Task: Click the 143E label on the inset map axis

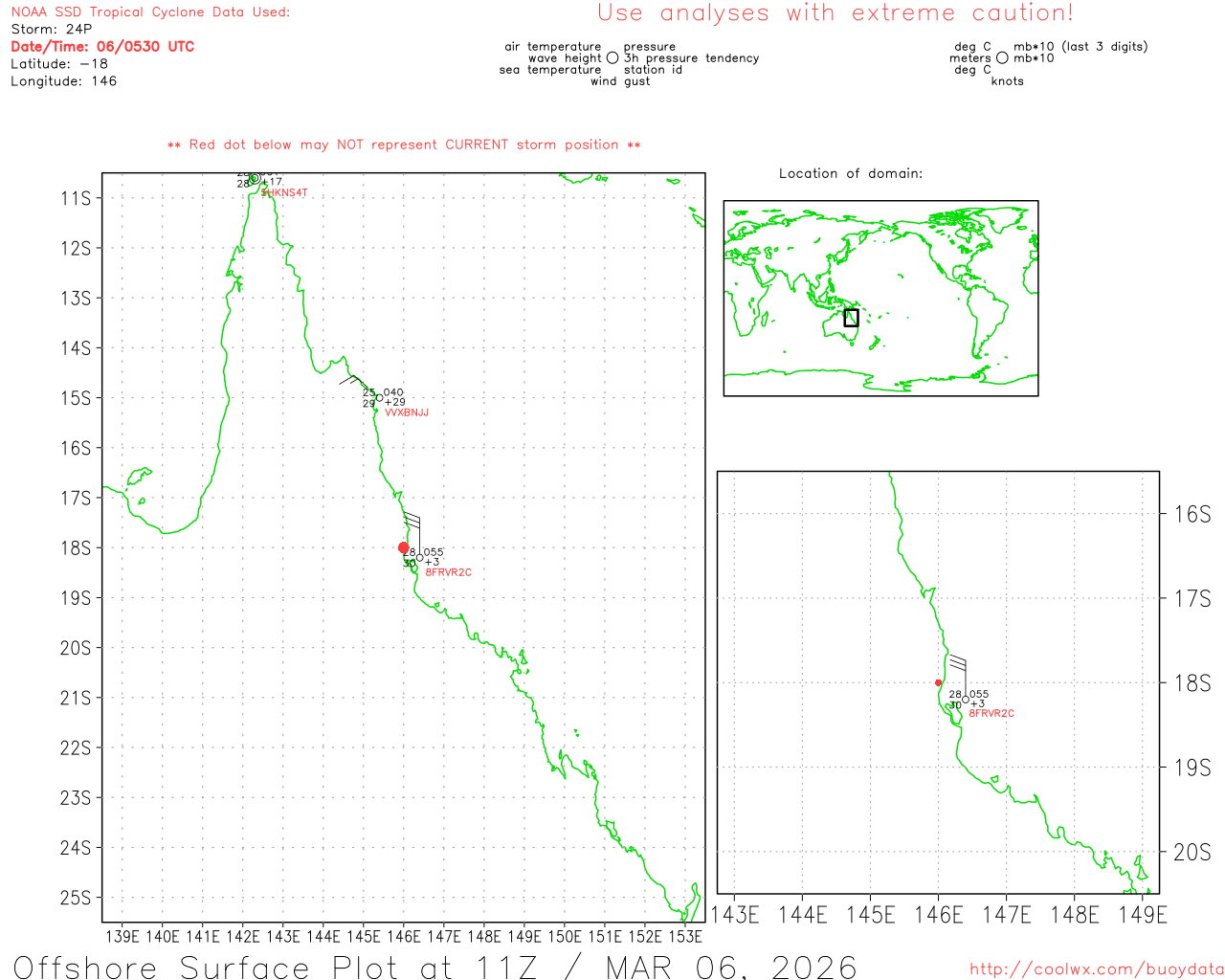Action: coord(735,915)
